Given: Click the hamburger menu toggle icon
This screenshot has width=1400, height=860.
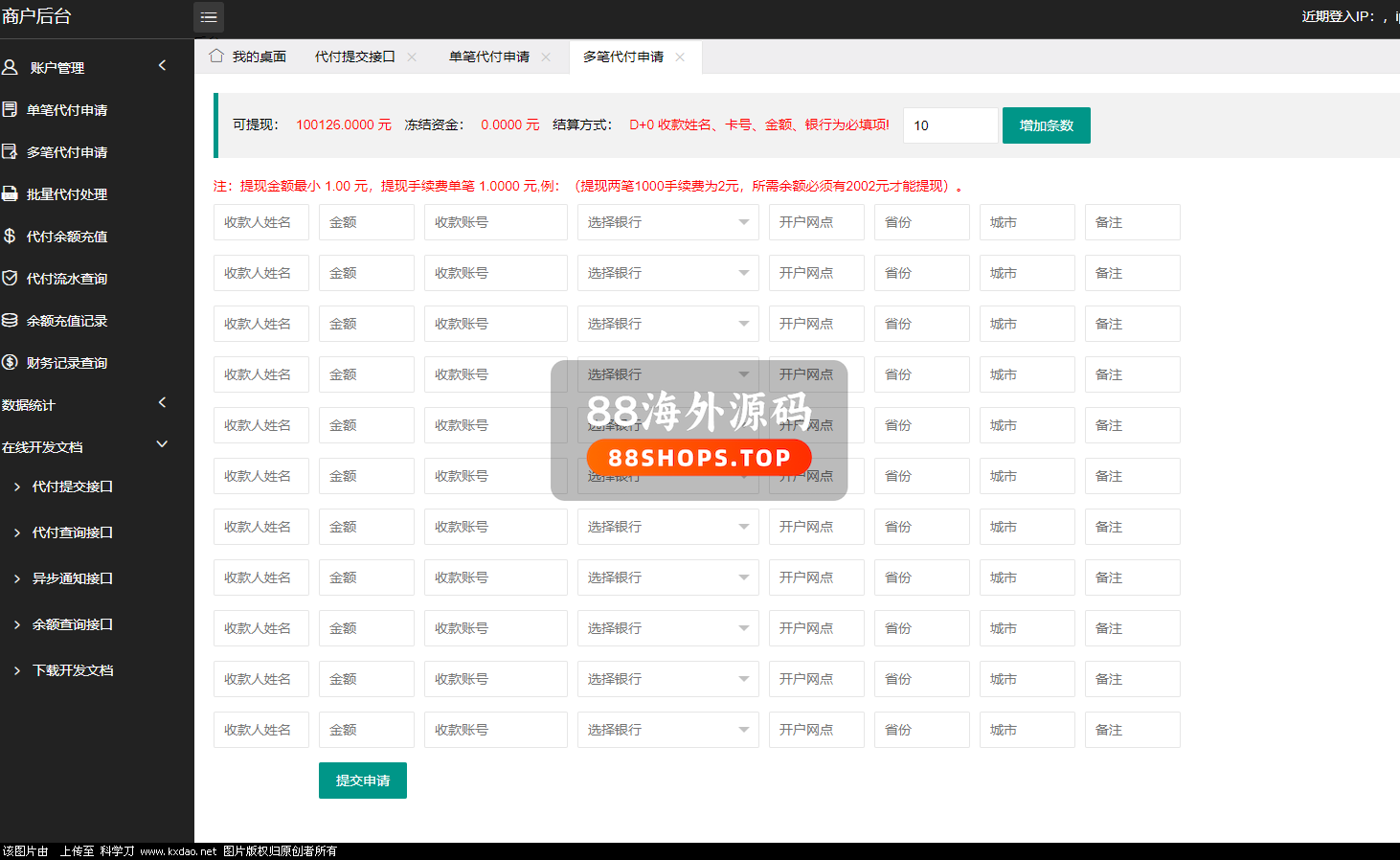Looking at the screenshot, I should click(x=209, y=17).
